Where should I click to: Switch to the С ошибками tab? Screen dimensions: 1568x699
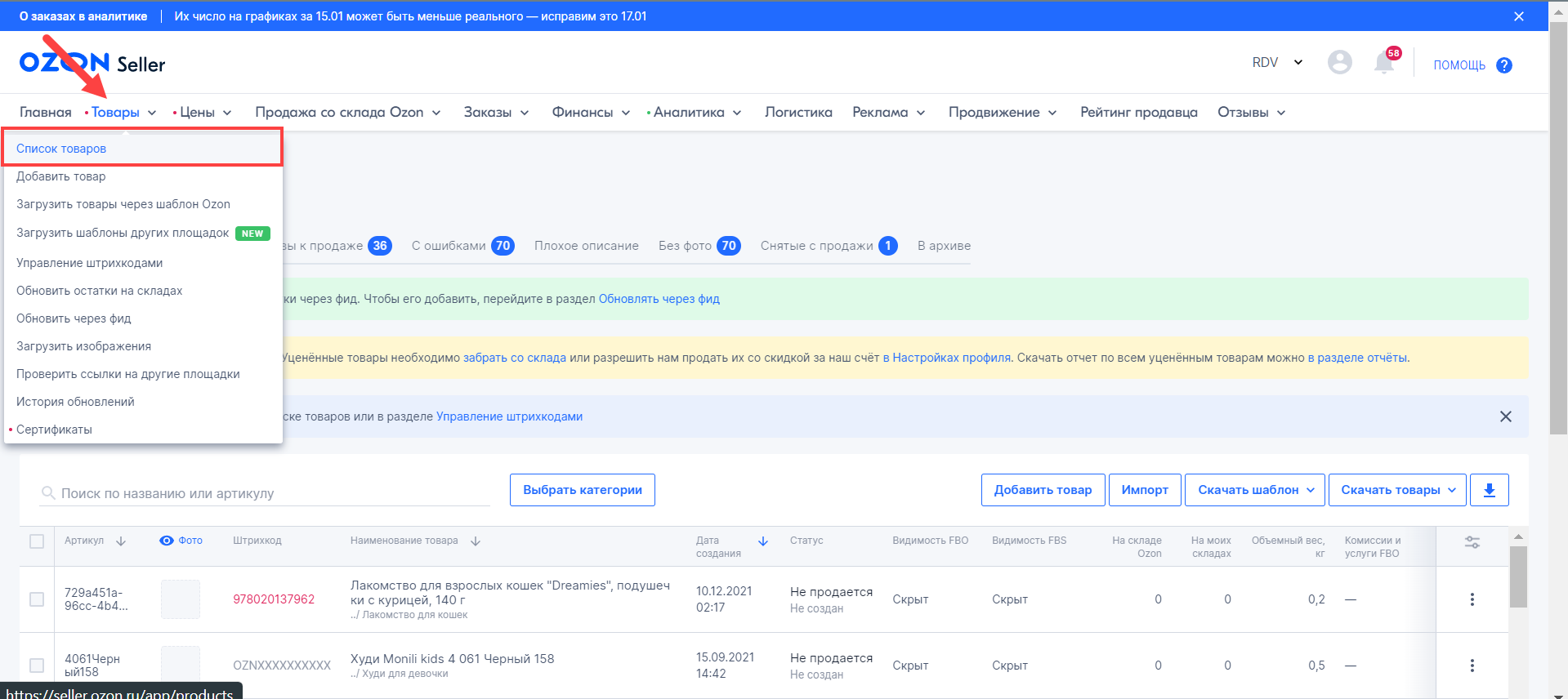tap(462, 246)
